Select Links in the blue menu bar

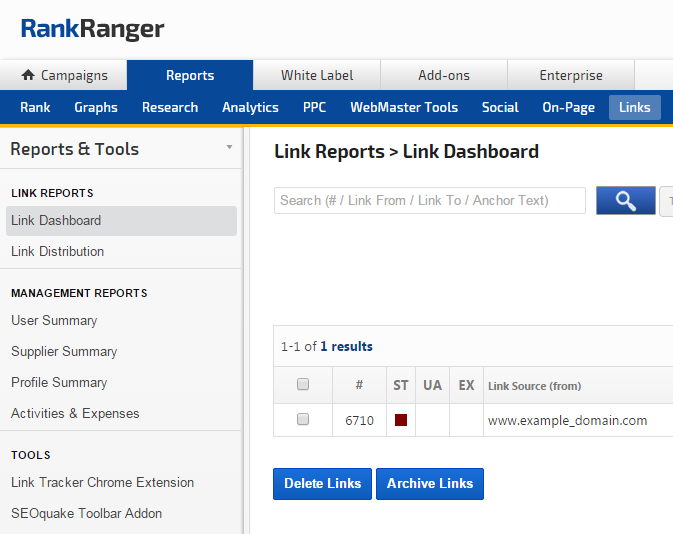(634, 107)
